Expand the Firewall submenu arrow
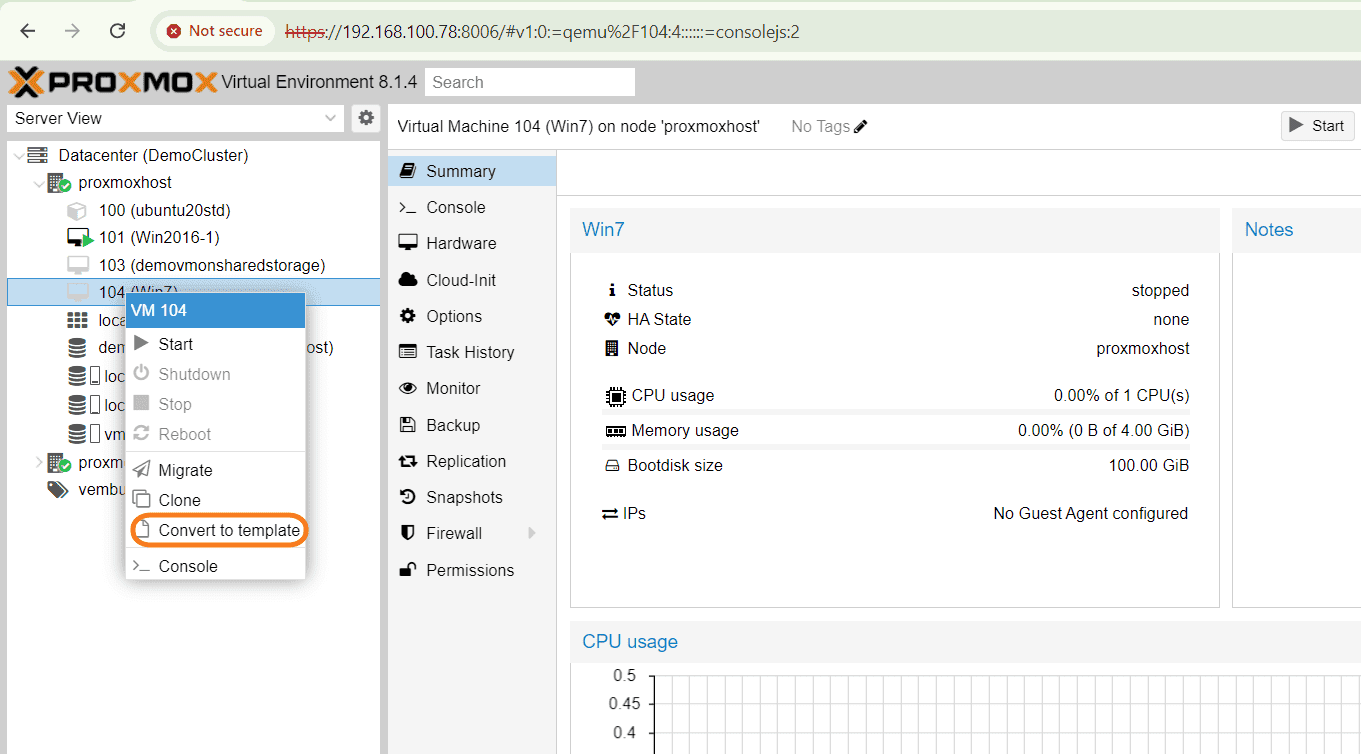 coord(532,533)
